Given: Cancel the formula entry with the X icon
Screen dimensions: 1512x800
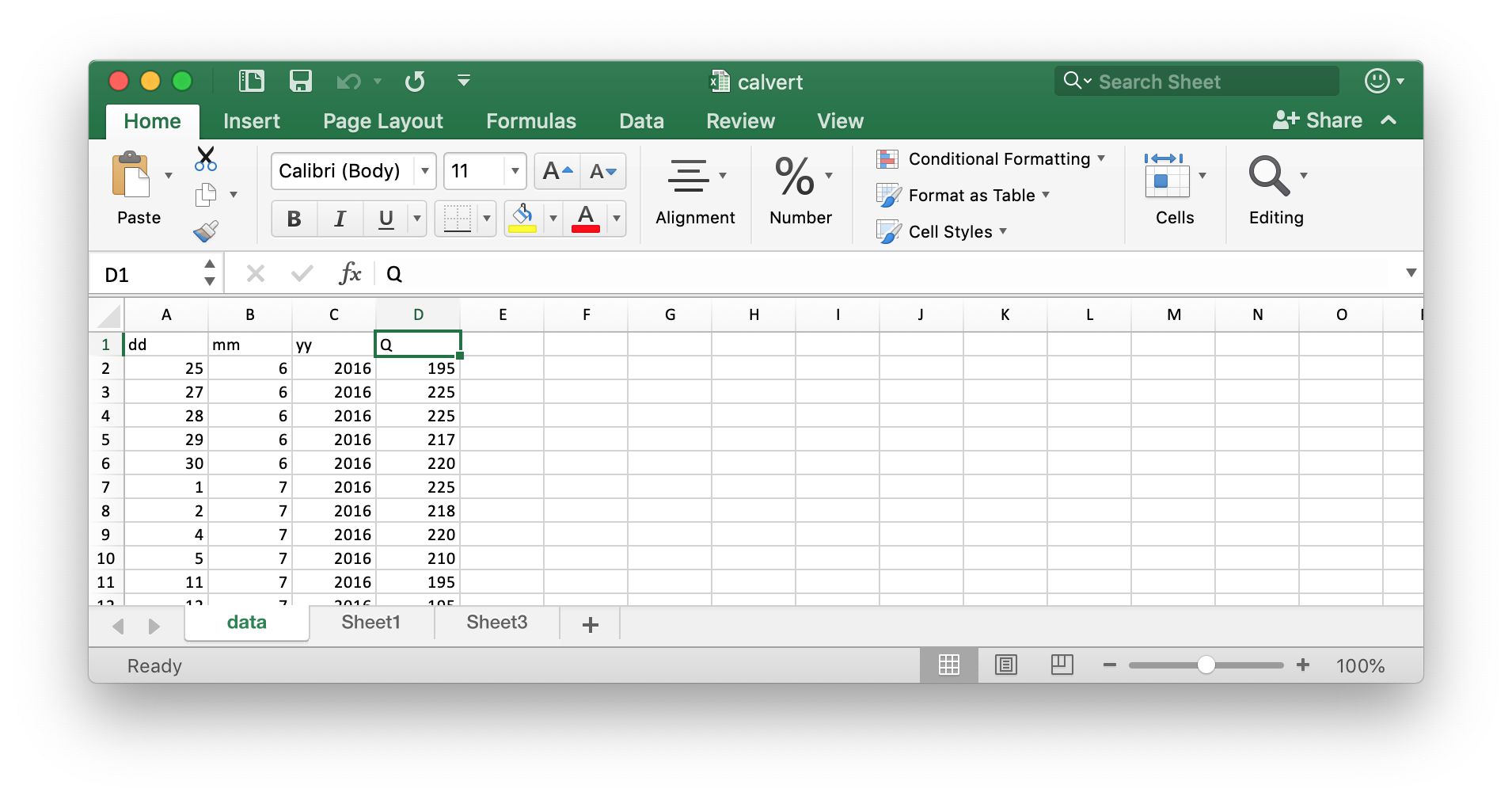Looking at the screenshot, I should [255, 274].
